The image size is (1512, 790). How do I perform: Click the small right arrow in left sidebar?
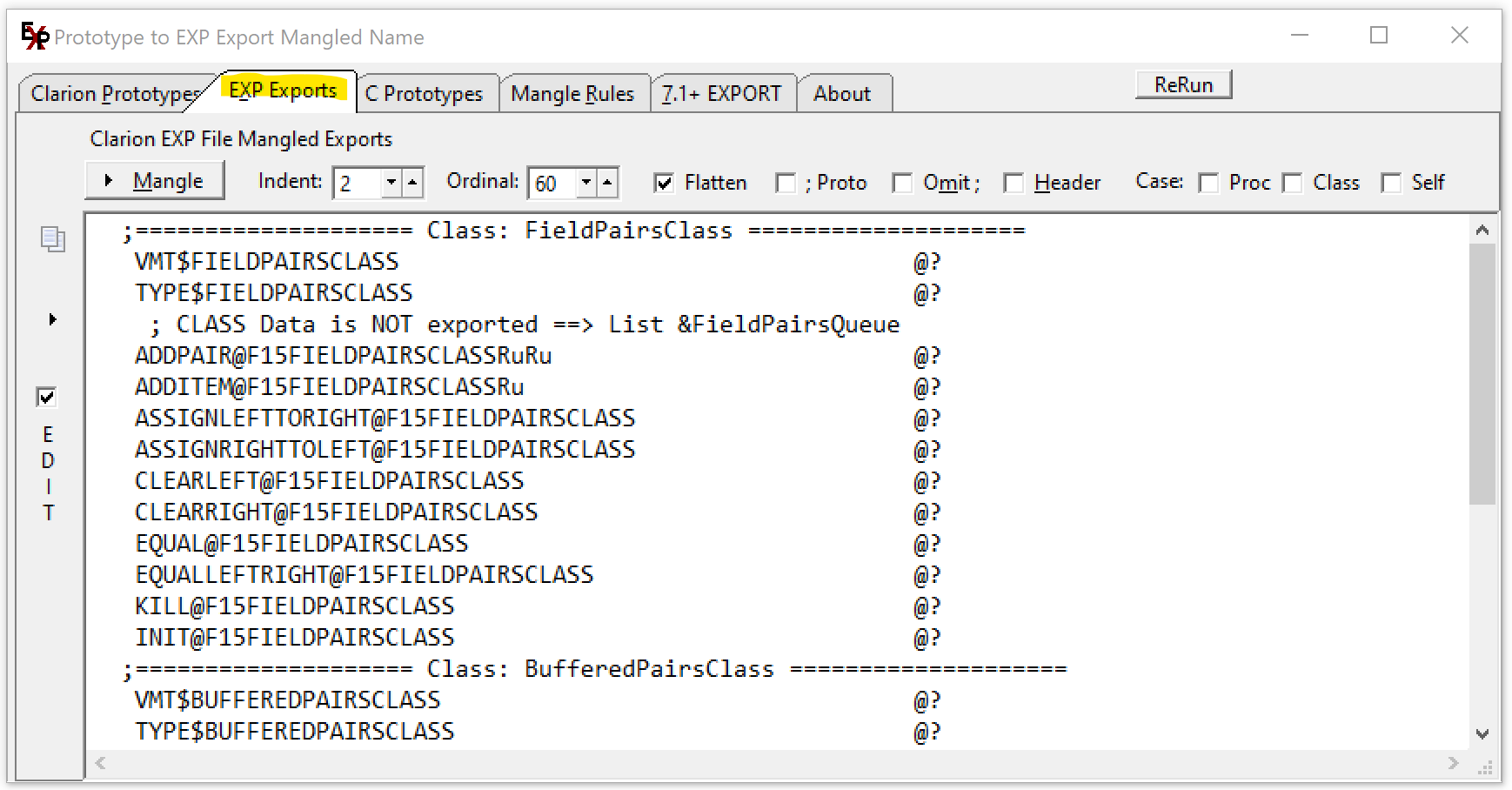pyautogui.click(x=53, y=319)
